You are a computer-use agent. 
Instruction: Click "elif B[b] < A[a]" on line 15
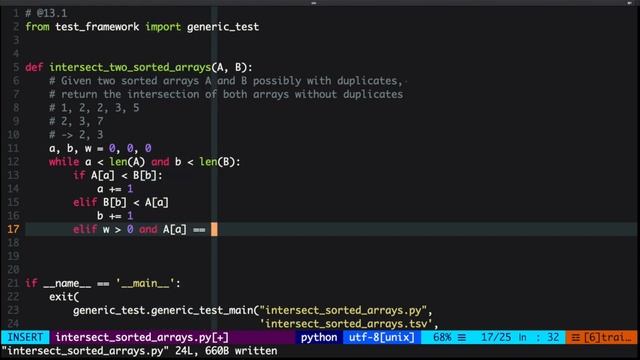point(121,202)
